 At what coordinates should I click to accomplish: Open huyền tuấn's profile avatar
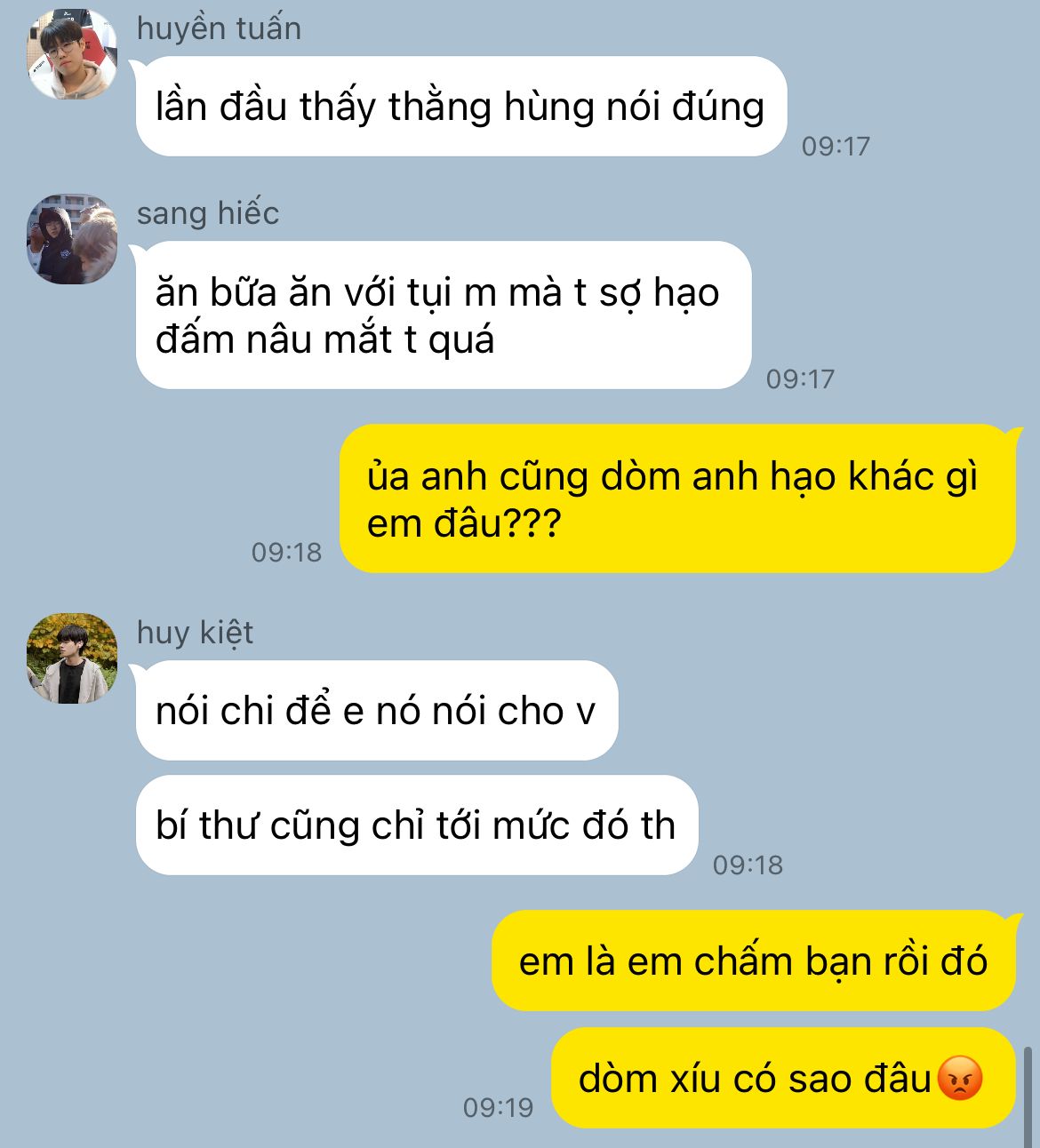coord(72,54)
